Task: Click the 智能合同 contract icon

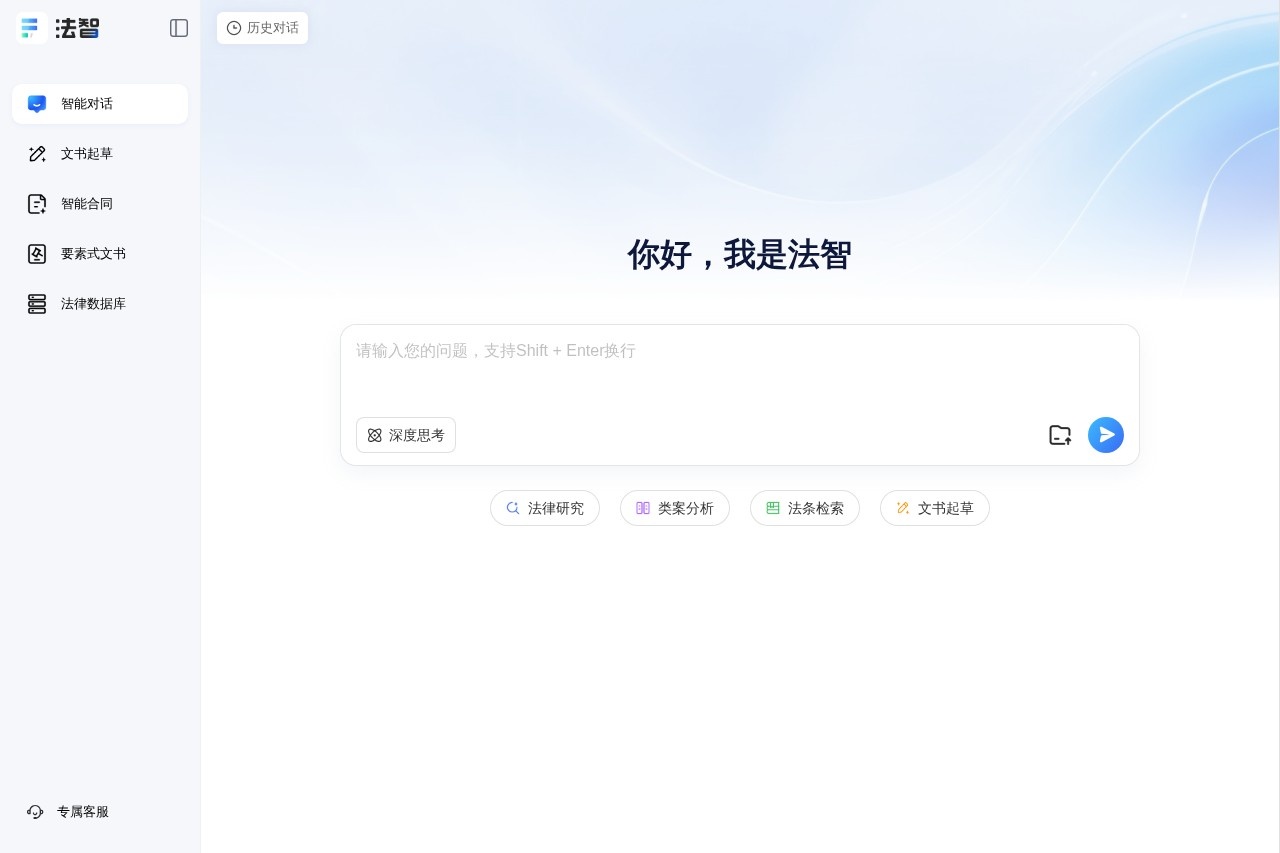Action: 37,204
